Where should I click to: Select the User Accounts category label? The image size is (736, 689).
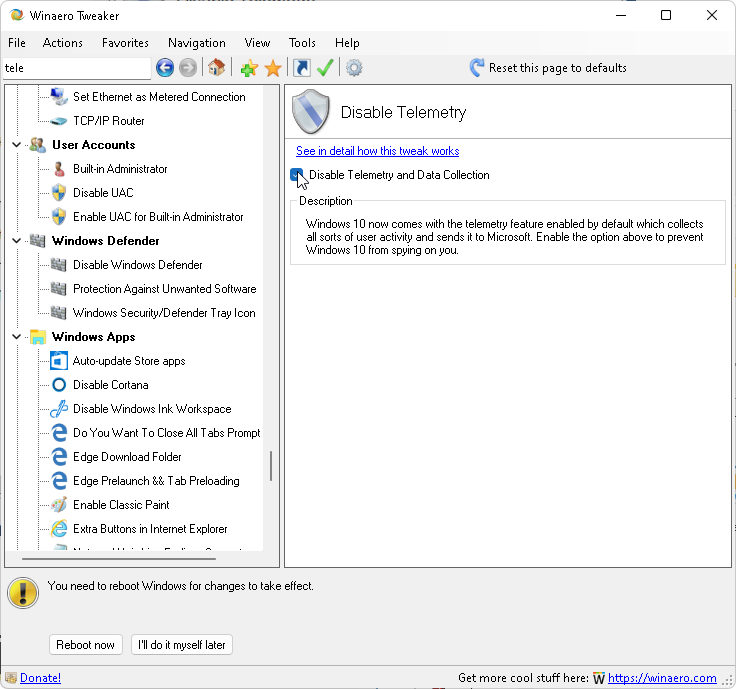[x=93, y=145]
